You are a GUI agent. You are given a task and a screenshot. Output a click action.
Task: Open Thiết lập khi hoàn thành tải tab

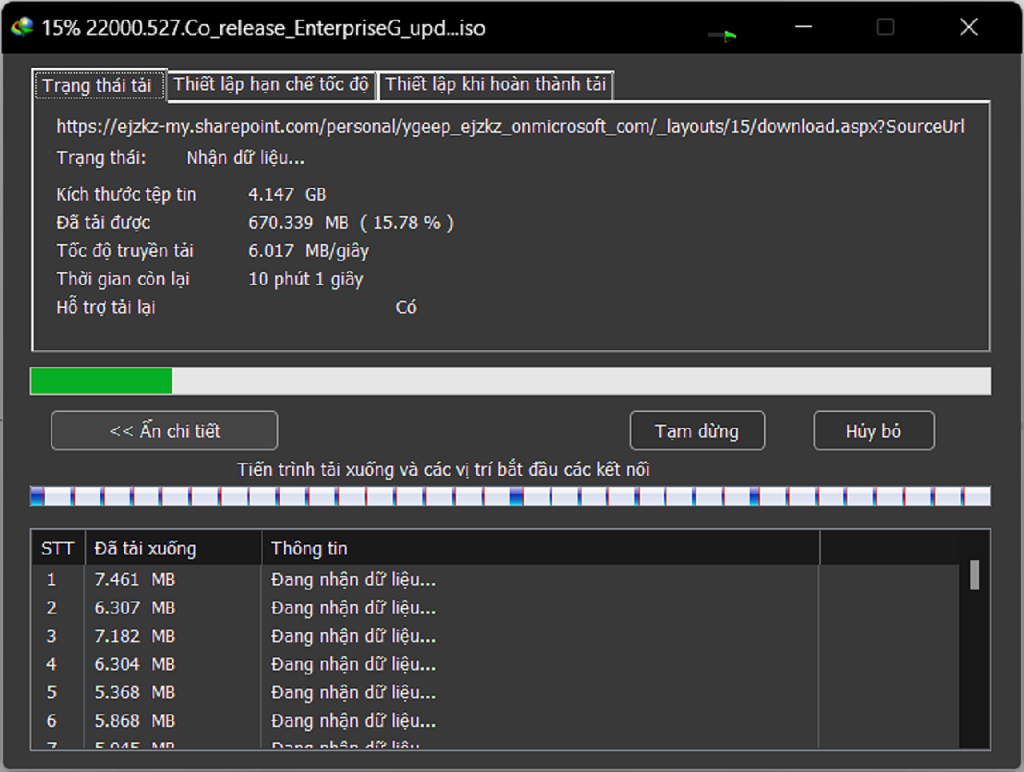coord(496,85)
